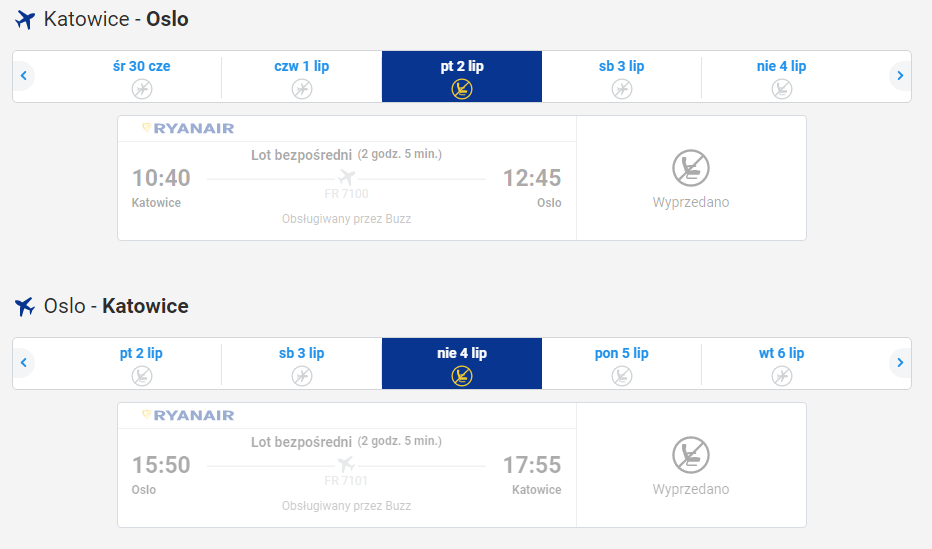Screen dimensions: 932x549
Task: Click the no-flight icon under śr 30 cze
Action: [x=141, y=89]
